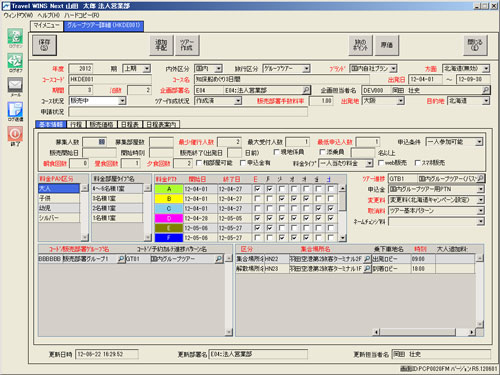The height and width of the screenshot is (375, 500).
Task: Open the ヘルプ(H) menu
Action: pos(49,15)
